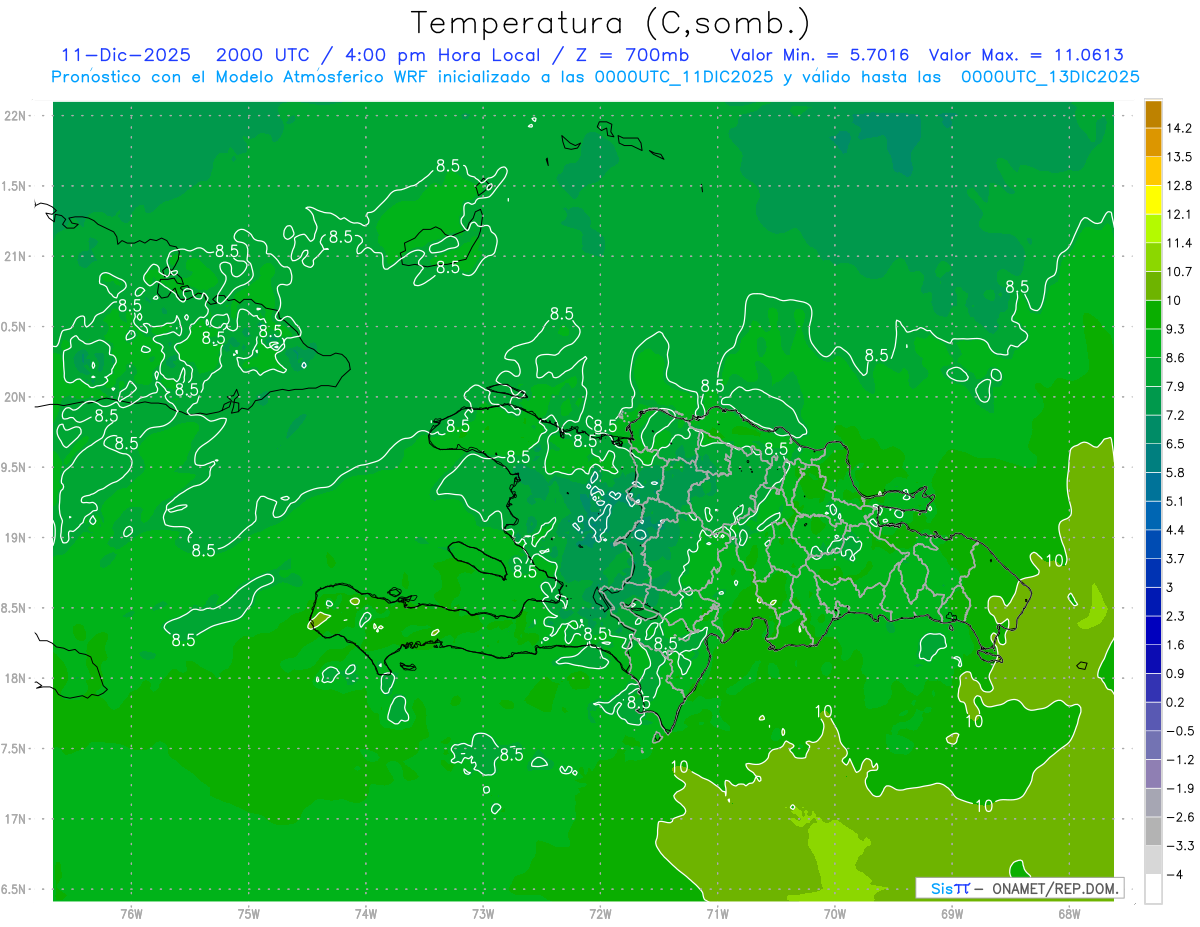The width and height of the screenshot is (1200, 927).
Task: Click the 'Valor Min. = 5.7016' readout
Action: 820,55
